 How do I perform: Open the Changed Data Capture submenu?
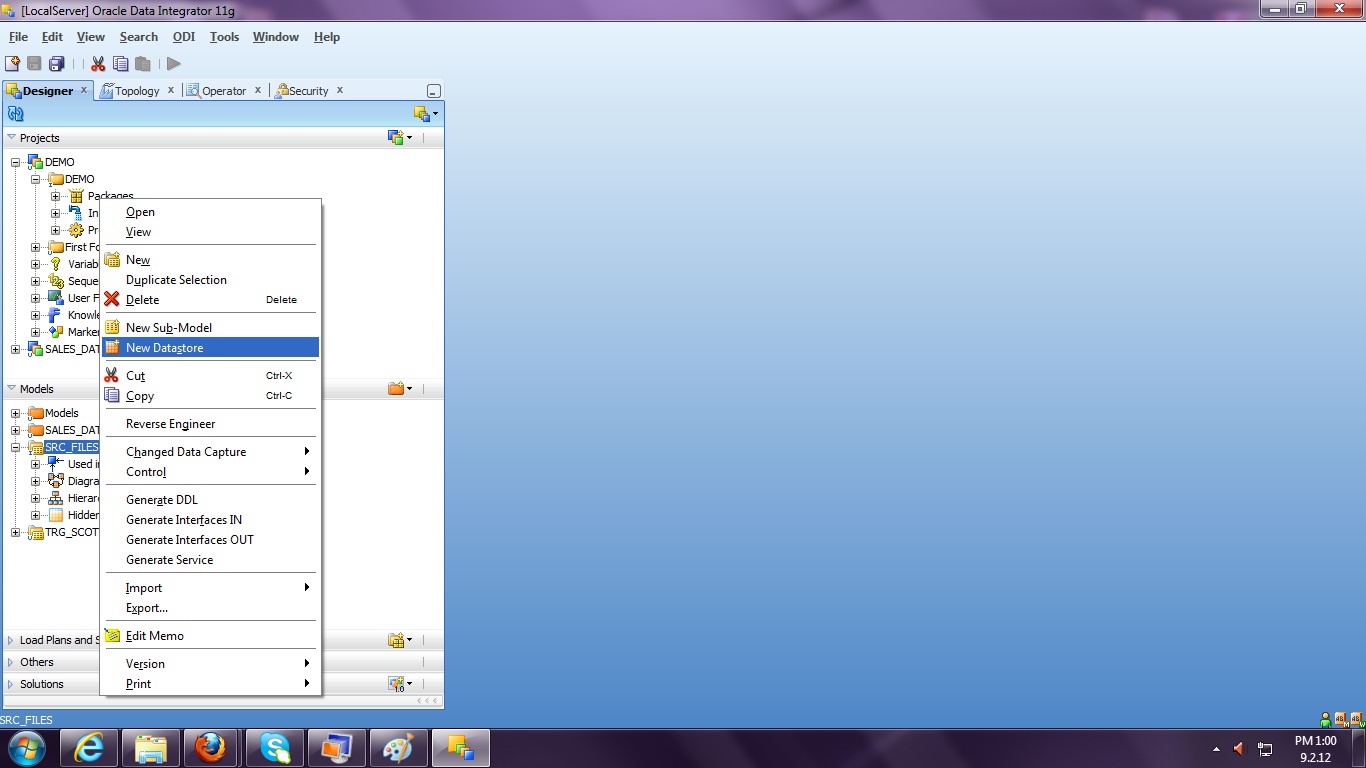(210, 452)
